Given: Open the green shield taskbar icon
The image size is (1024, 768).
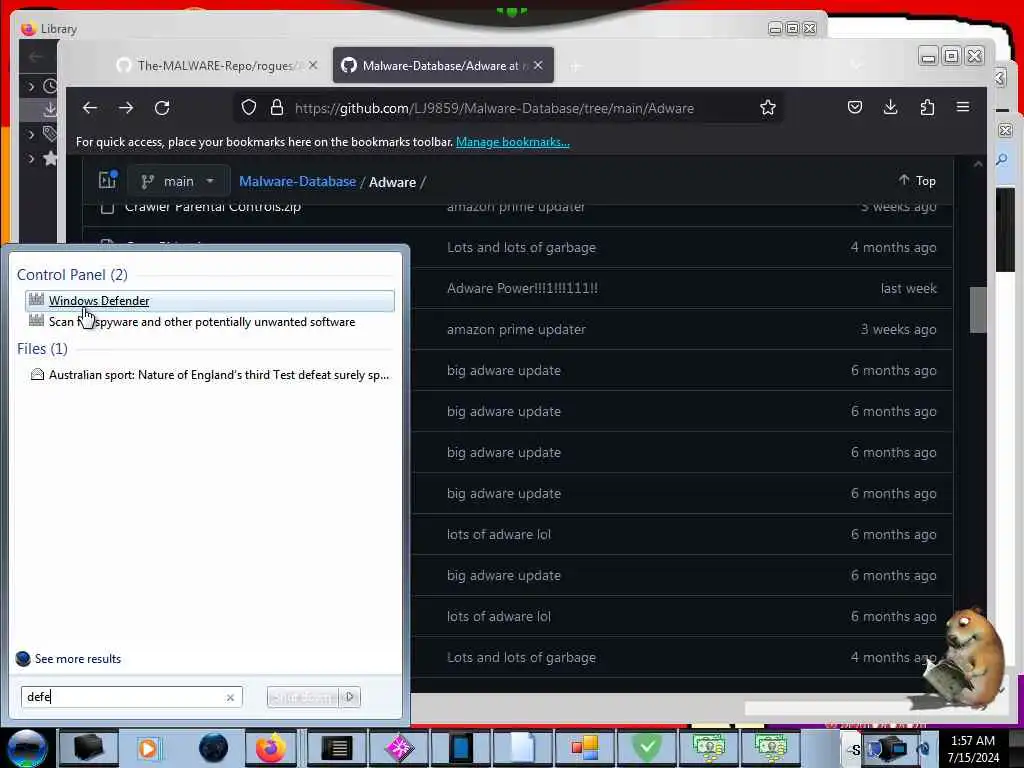Looking at the screenshot, I should click(x=647, y=748).
